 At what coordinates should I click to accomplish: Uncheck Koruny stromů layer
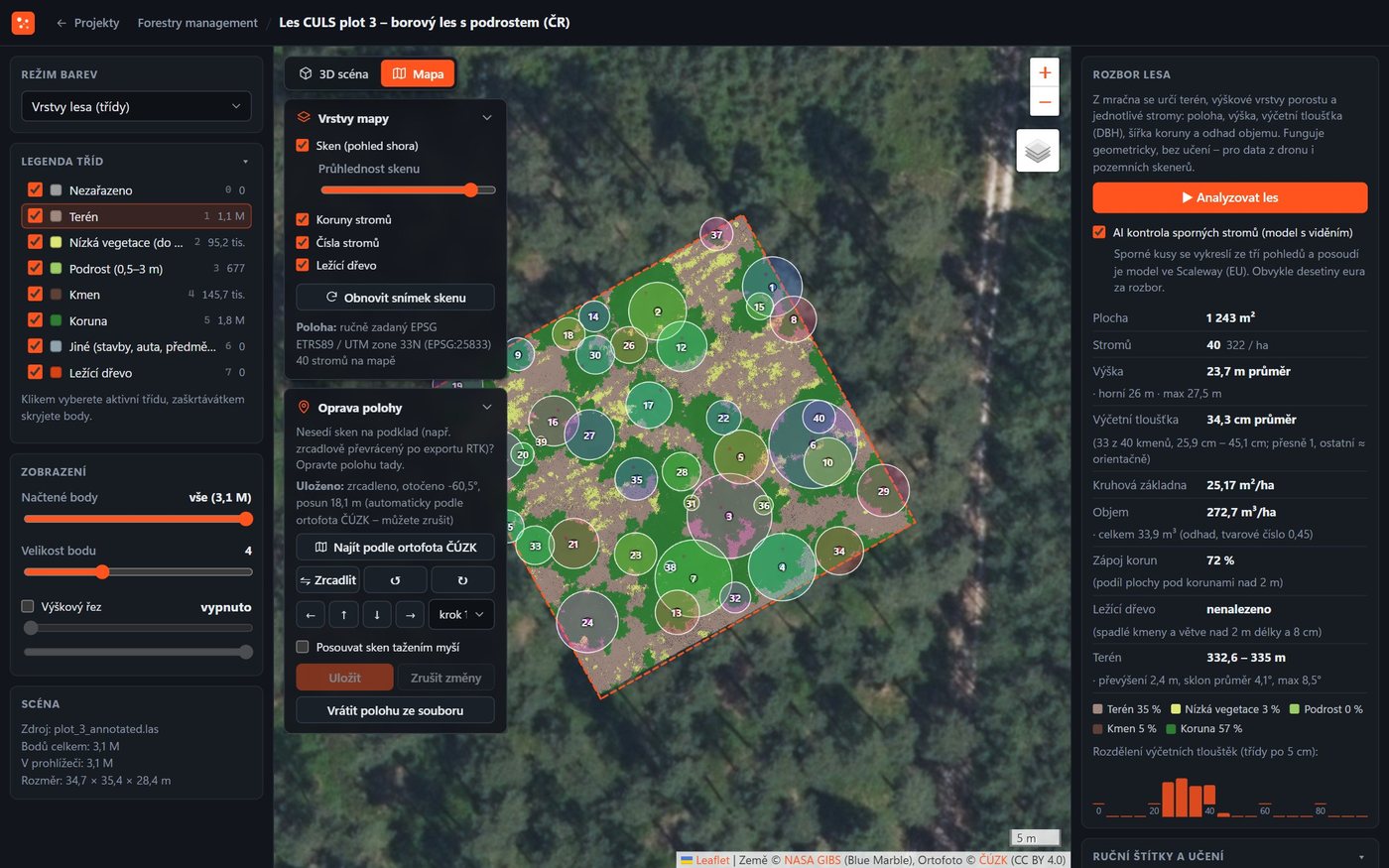click(x=303, y=219)
